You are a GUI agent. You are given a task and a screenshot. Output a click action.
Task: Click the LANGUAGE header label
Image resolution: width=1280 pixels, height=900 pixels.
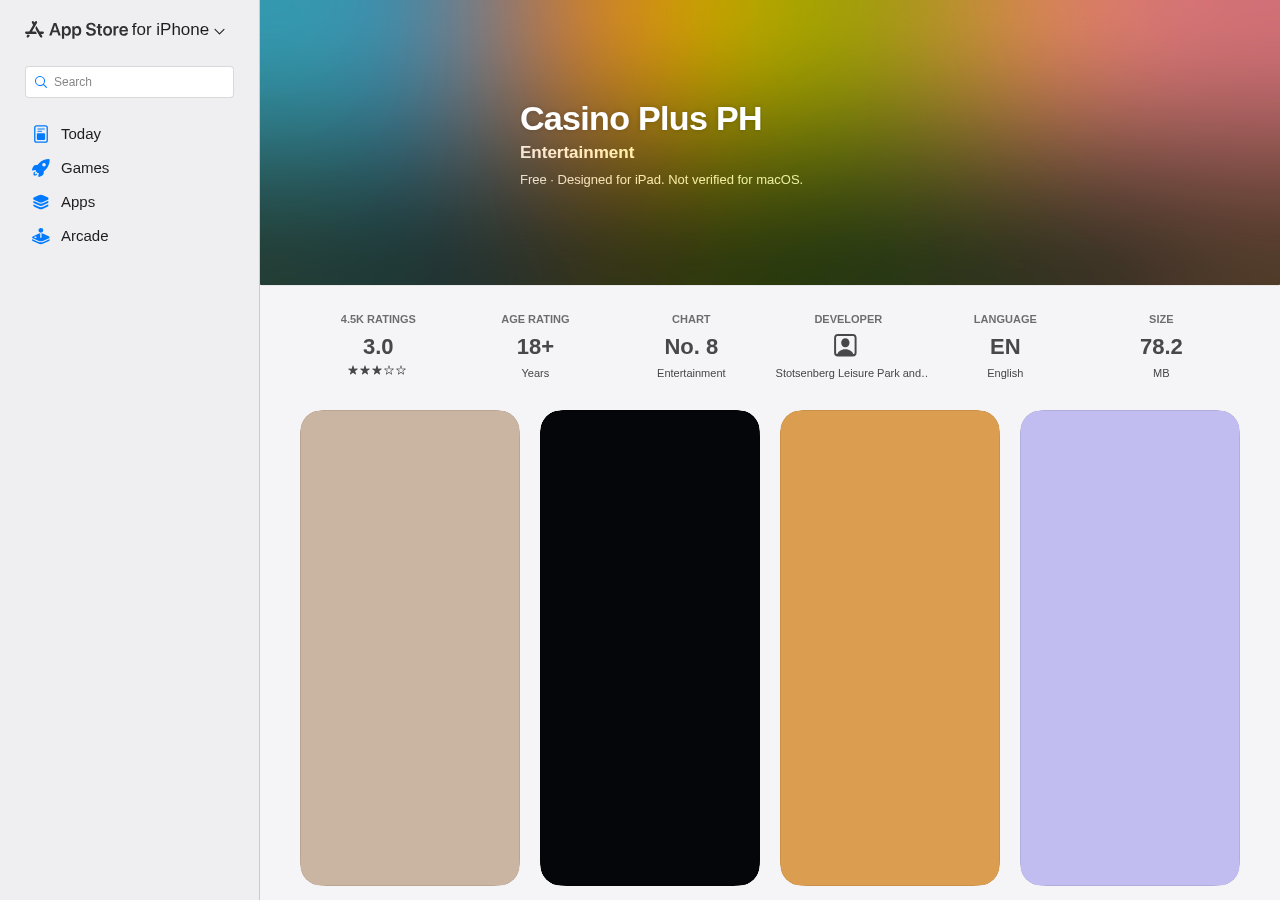point(1005,319)
